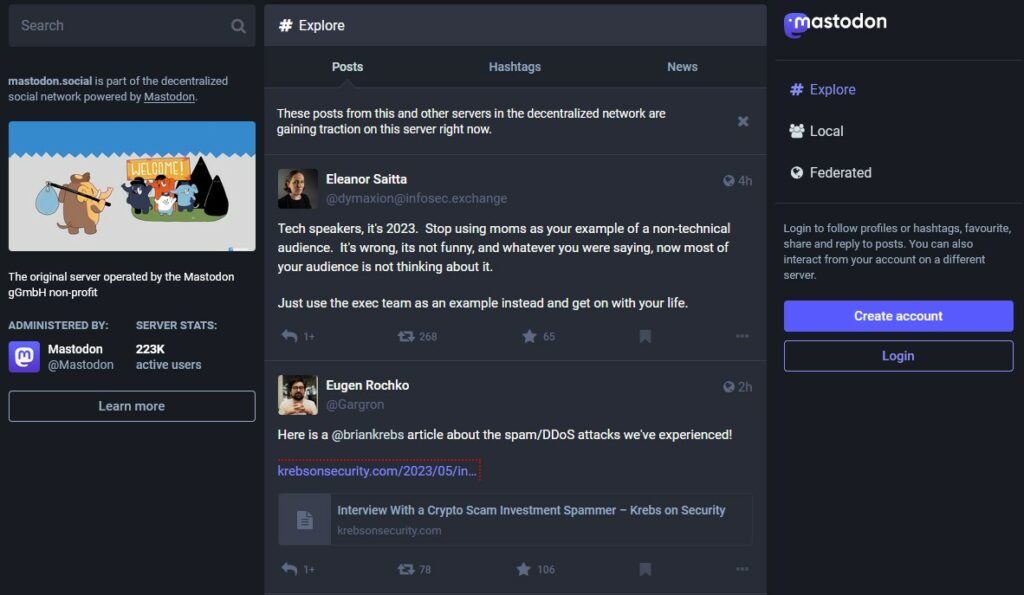Dismiss the gaining traction notice
This screenshot has height=595, width=1024.
point(743,121)
